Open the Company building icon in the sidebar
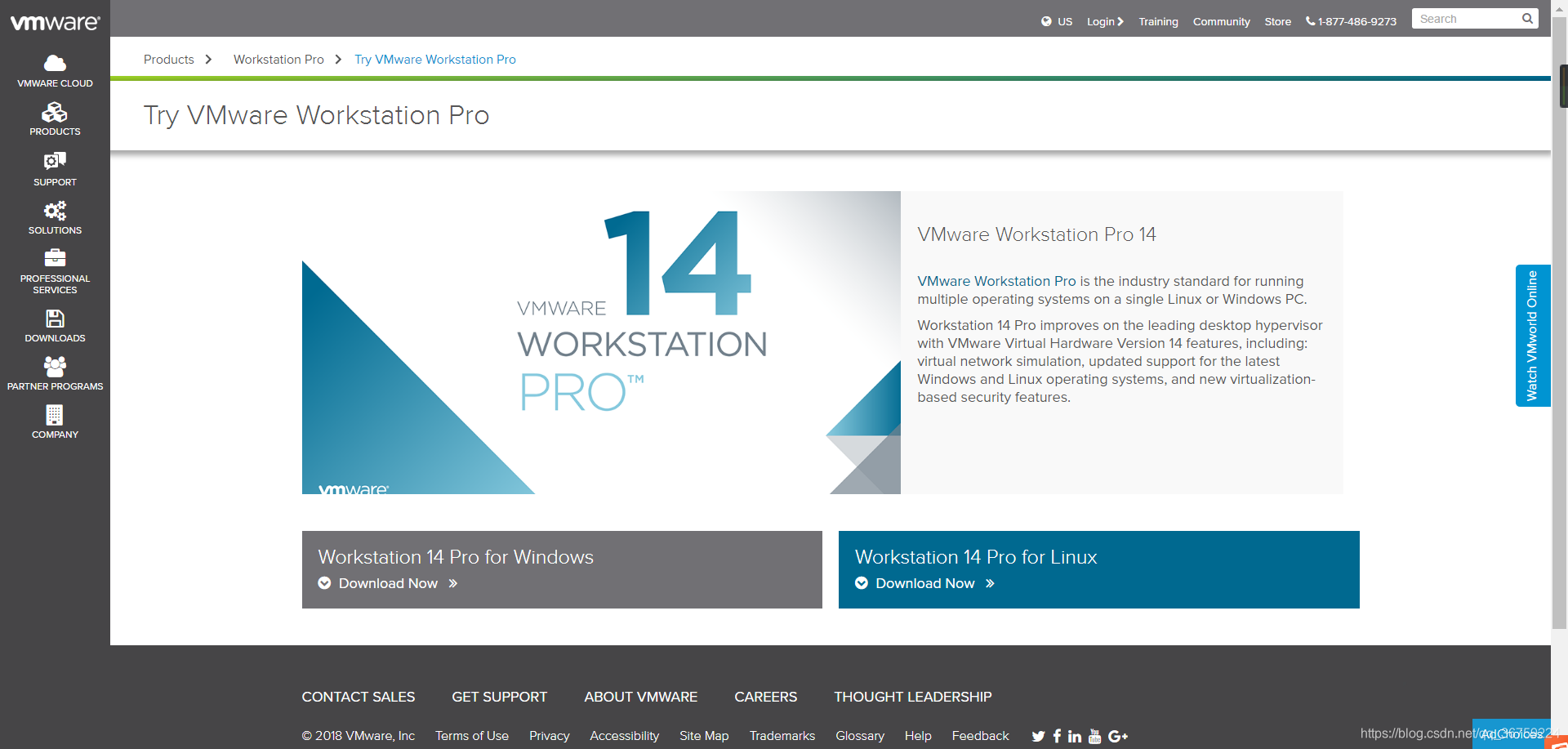Screen dimensions: 1568x749 [55, 416]
